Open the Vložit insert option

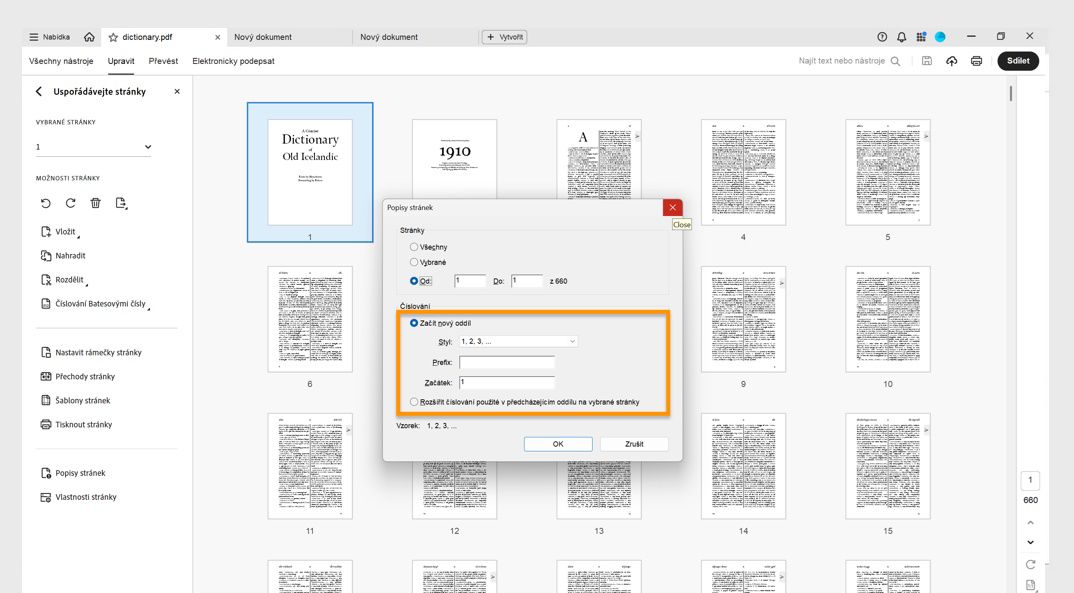tap(60, 231)
